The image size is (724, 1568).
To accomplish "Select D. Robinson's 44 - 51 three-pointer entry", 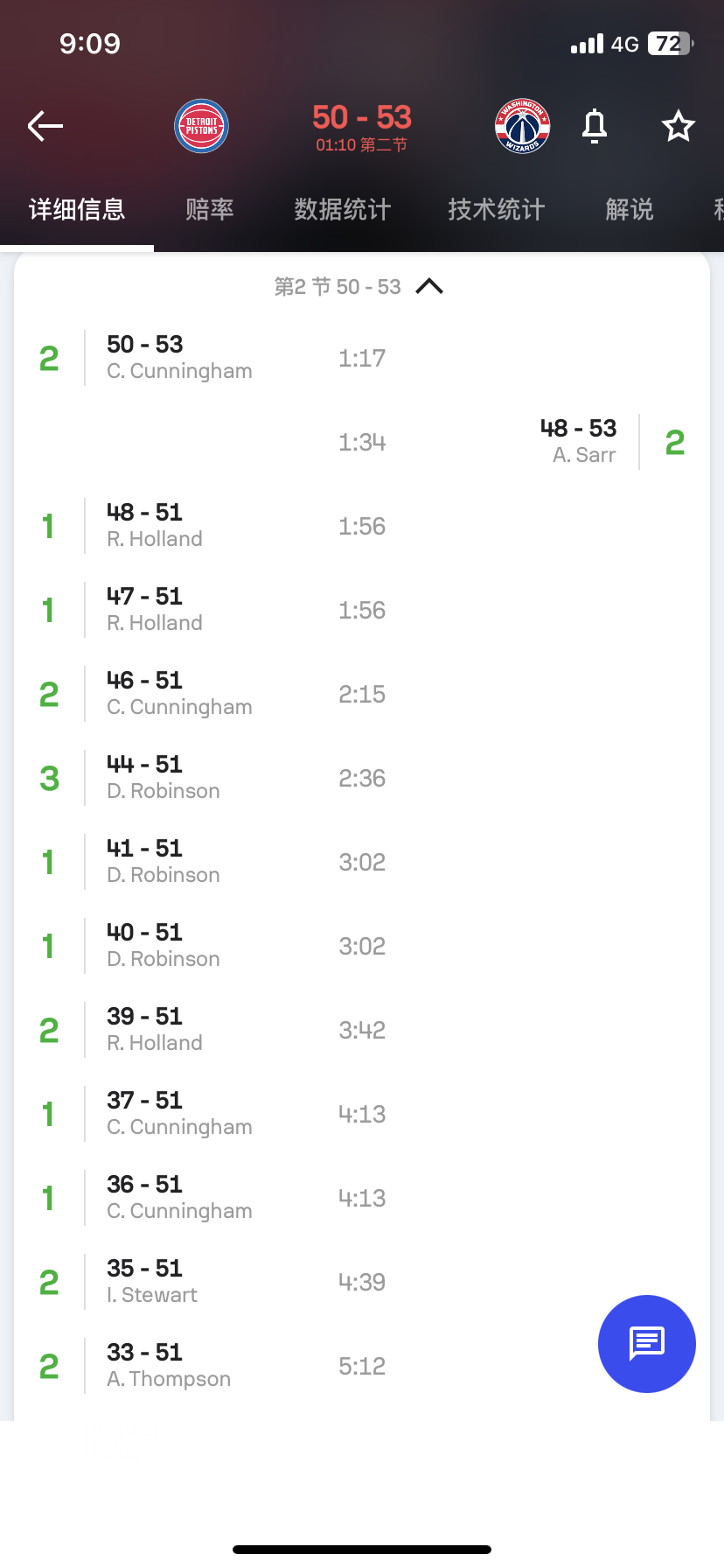I will coord(164,778).
